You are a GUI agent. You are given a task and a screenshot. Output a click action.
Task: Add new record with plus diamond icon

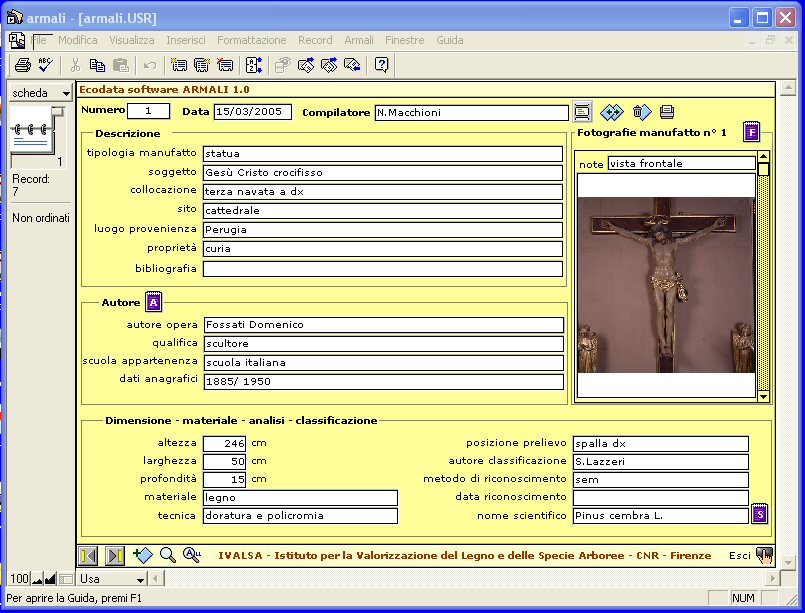143,555
